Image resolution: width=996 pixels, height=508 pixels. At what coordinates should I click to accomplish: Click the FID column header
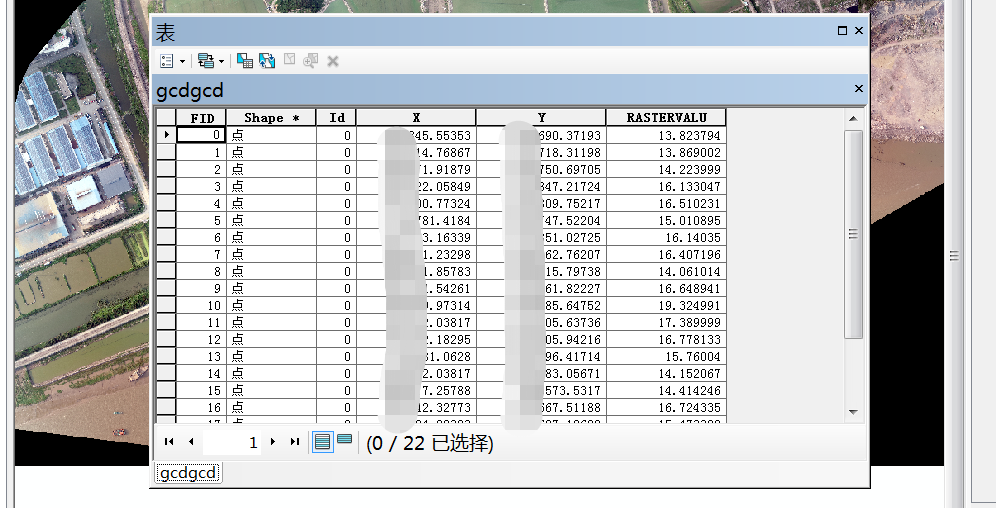(201, 118)
